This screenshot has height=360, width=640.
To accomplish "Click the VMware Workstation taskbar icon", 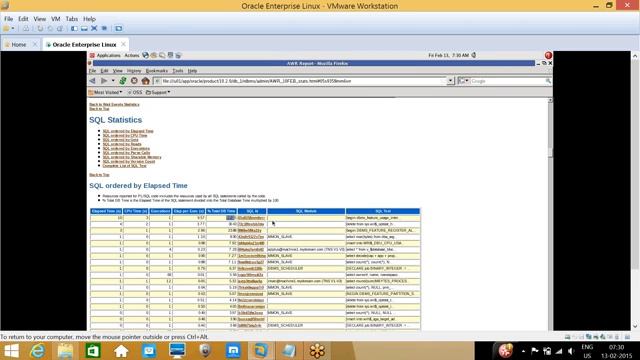I will [x=261, y=351].
